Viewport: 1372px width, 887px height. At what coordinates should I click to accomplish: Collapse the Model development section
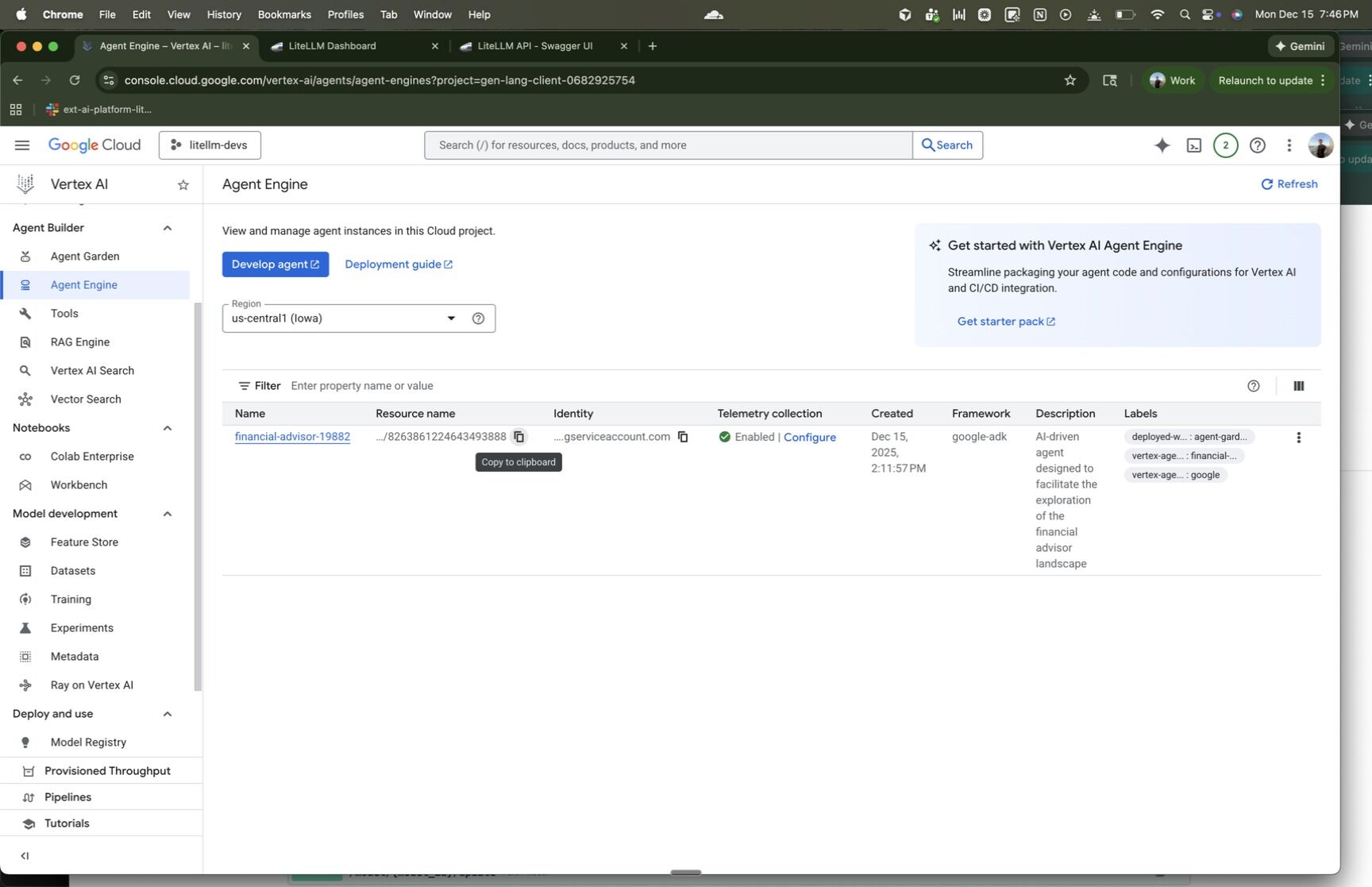pos(168,514)
